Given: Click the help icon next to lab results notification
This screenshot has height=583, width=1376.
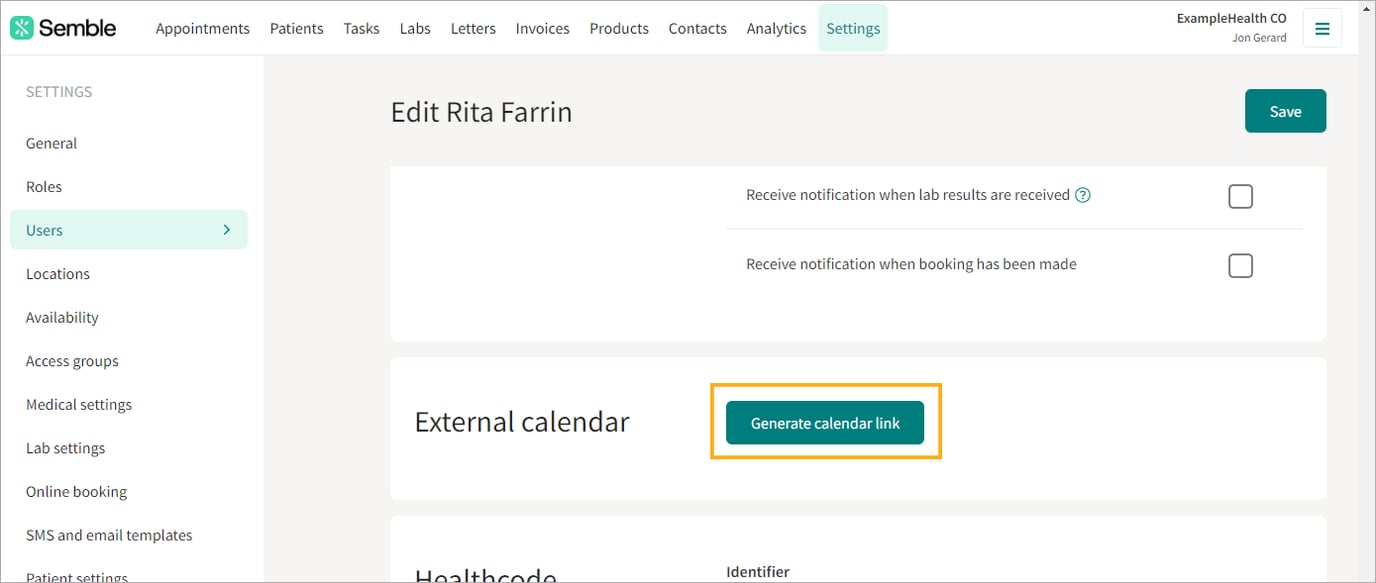Looking at the screenshot, I should (1082, 195).
